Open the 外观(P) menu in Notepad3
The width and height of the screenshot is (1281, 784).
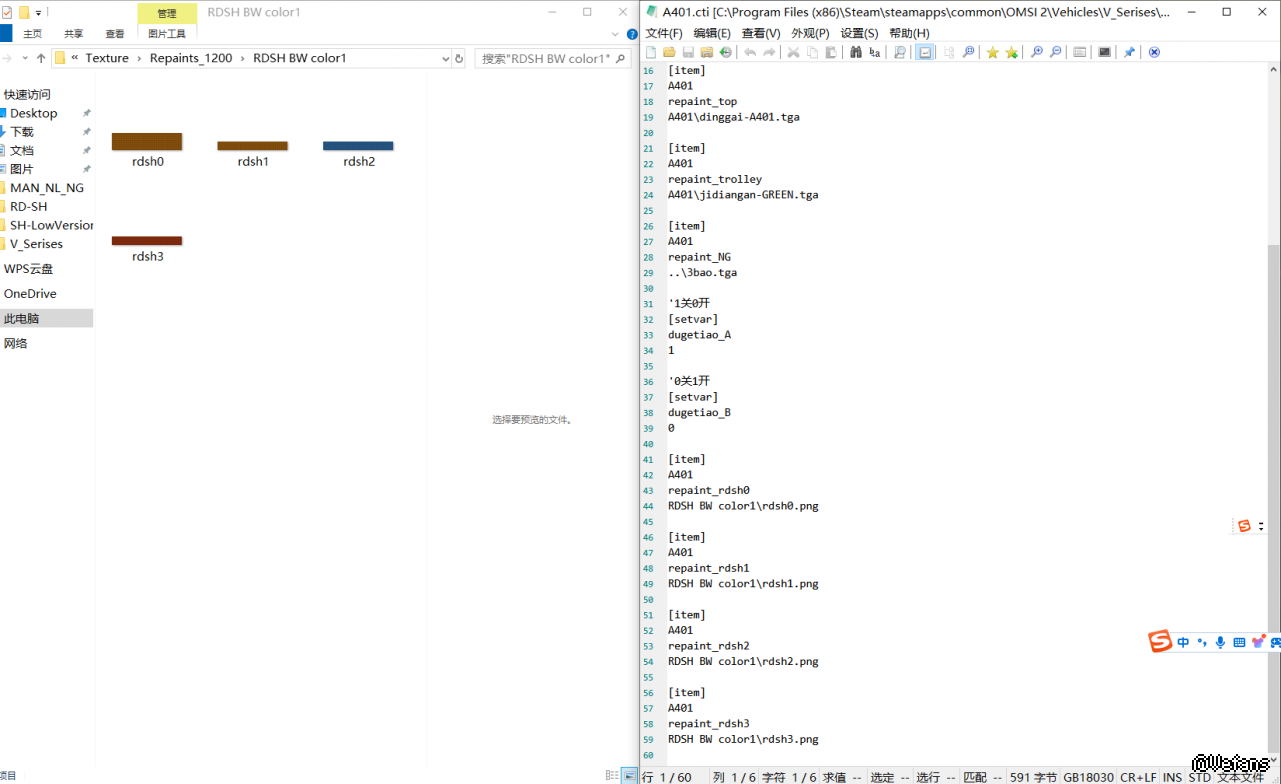click(810, 33)
